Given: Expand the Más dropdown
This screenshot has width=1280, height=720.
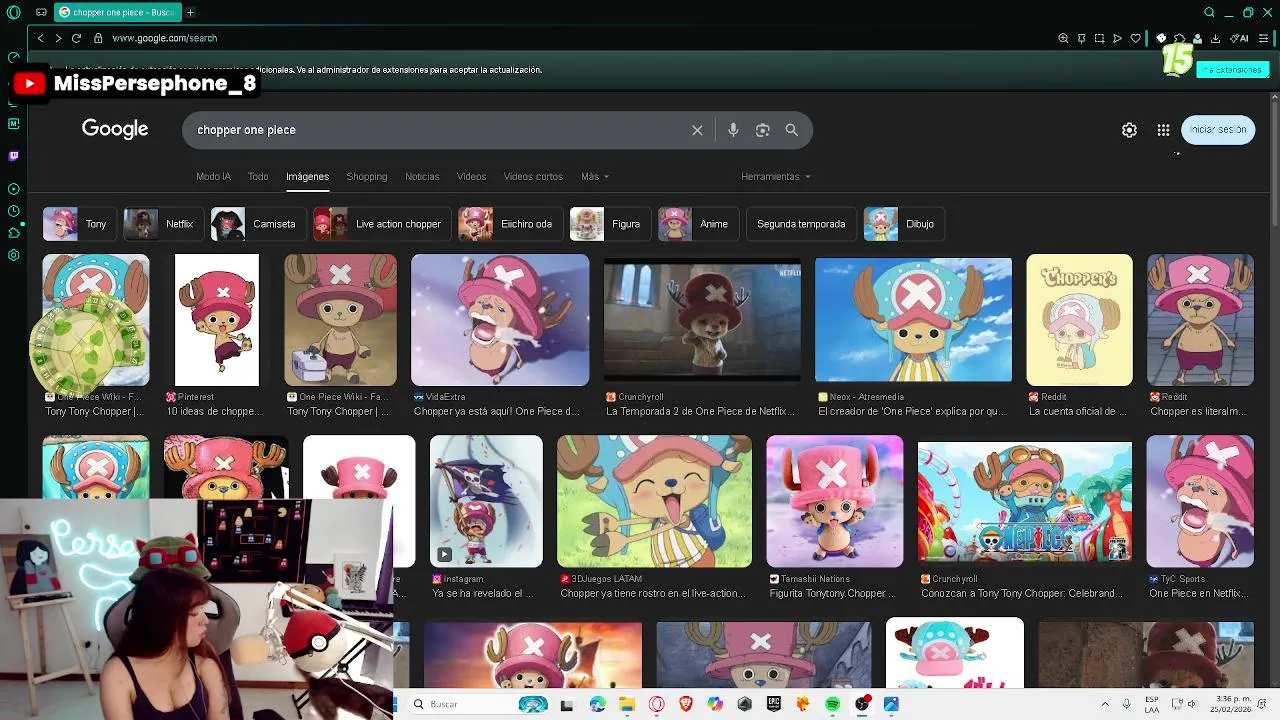Looking at the screenshot, I should (x=595, y=176).
